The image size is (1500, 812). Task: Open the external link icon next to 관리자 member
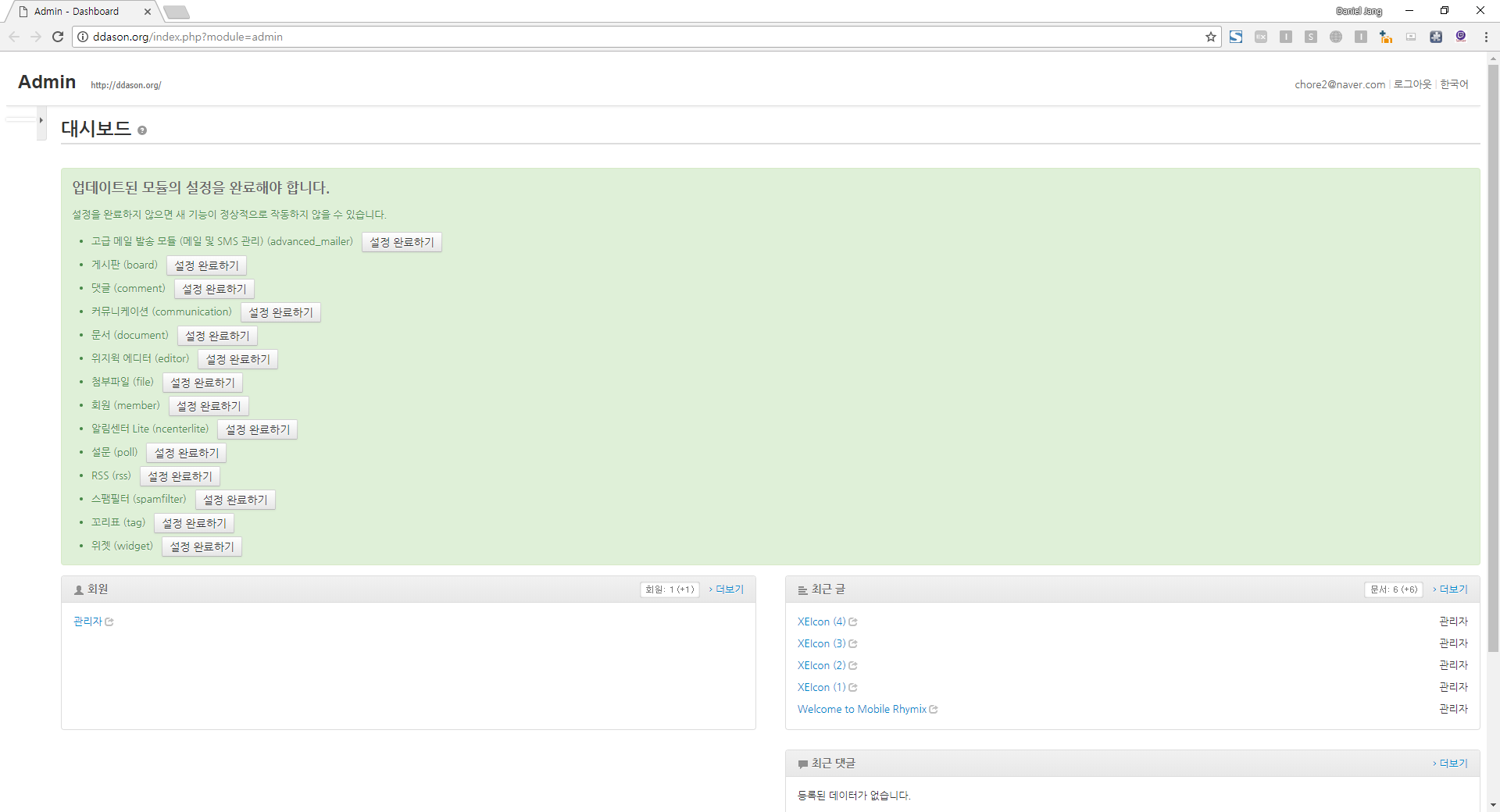(x=109, y=622)
